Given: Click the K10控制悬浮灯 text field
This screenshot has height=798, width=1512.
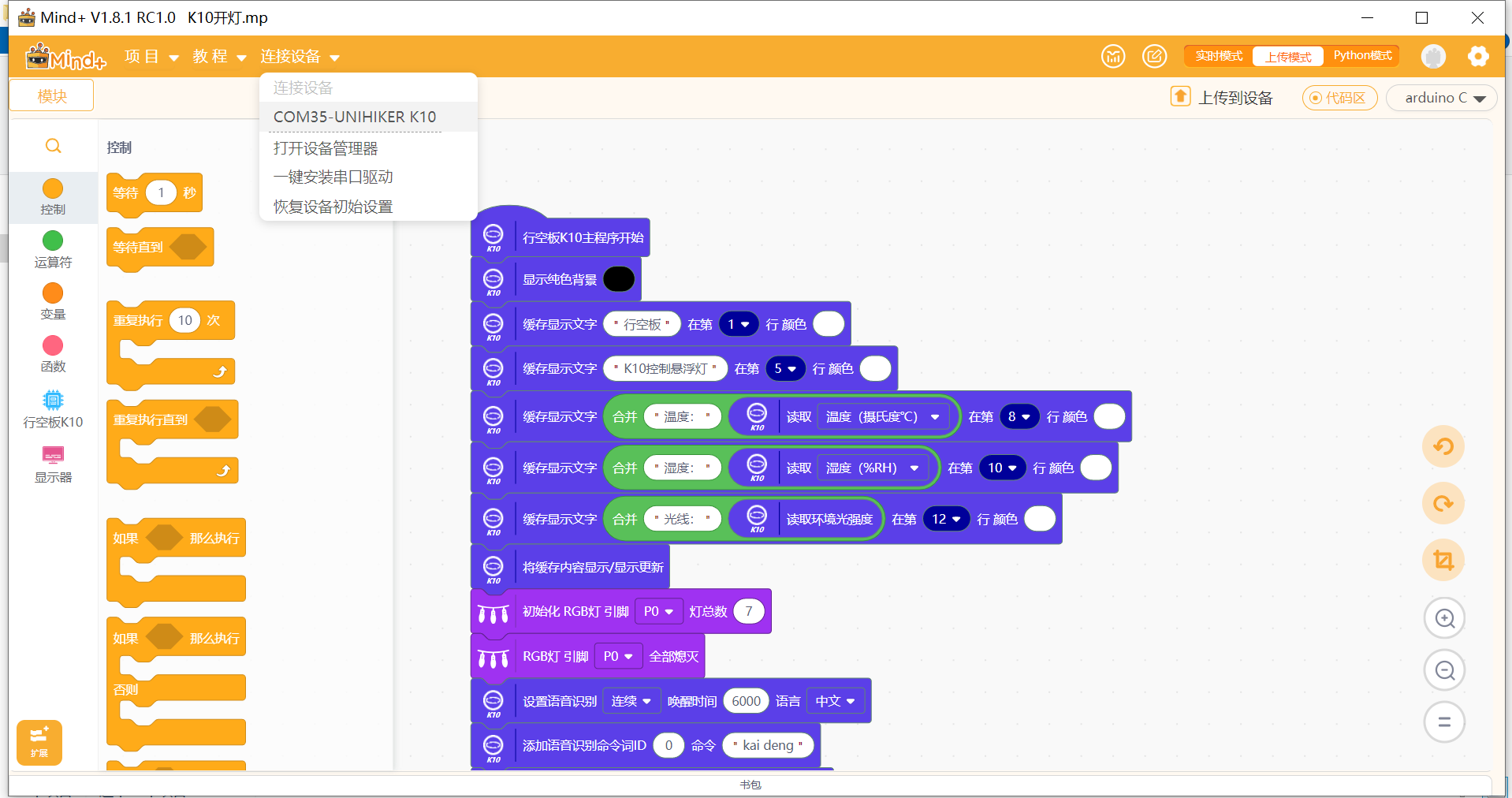Looking at the screenshot, I should click(665, 368).
